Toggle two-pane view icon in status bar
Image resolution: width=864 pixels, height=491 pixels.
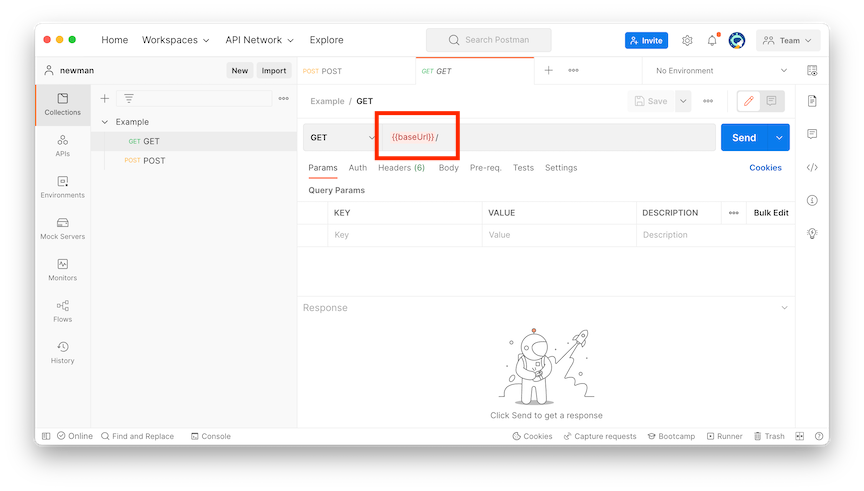[x=800, y=436]
